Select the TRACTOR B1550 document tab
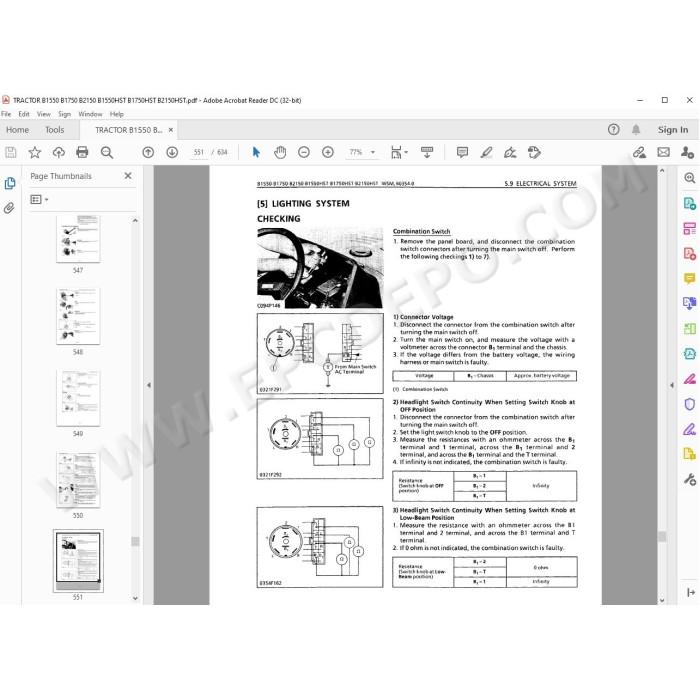 point(129,130)
